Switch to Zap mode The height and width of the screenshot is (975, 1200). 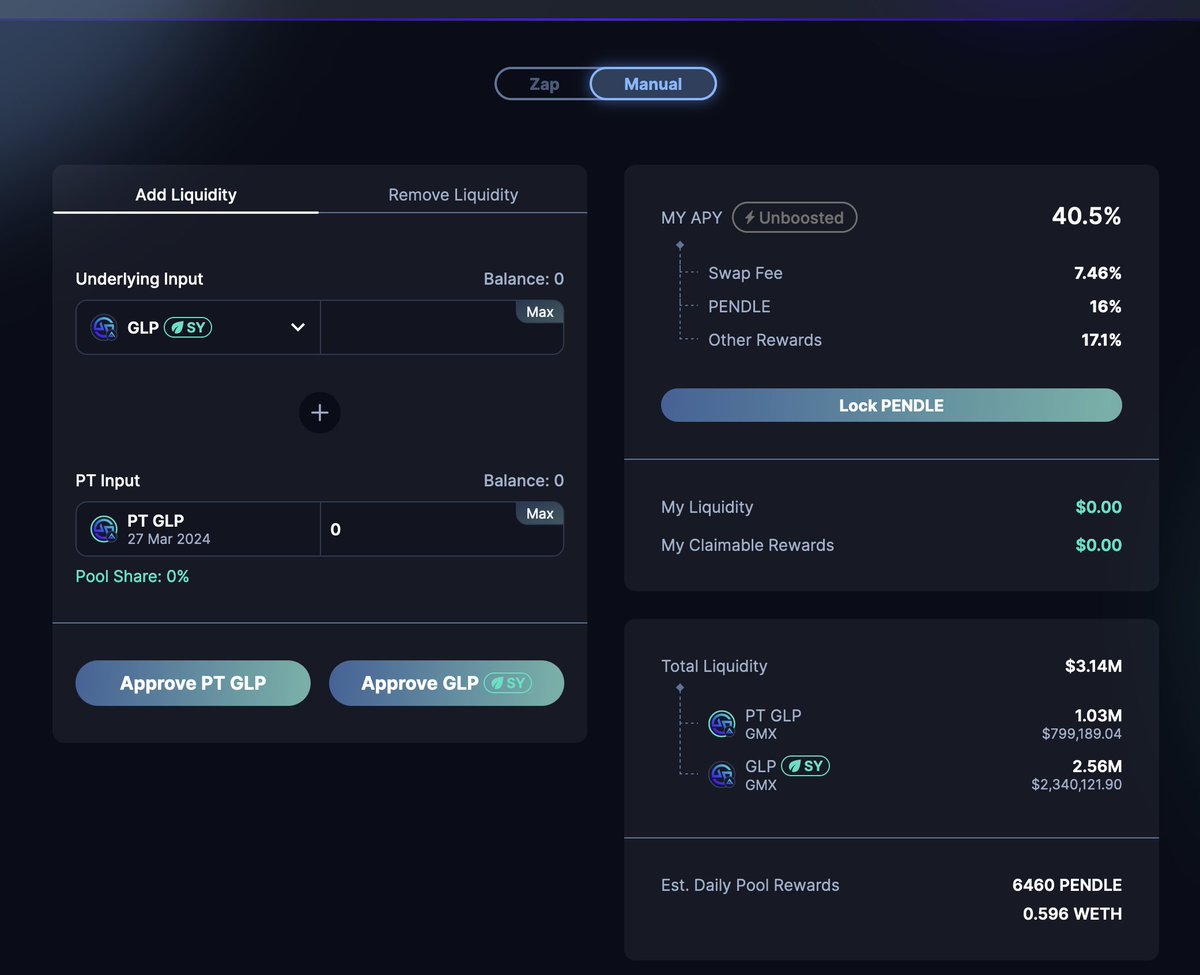(x=544, y=84)
